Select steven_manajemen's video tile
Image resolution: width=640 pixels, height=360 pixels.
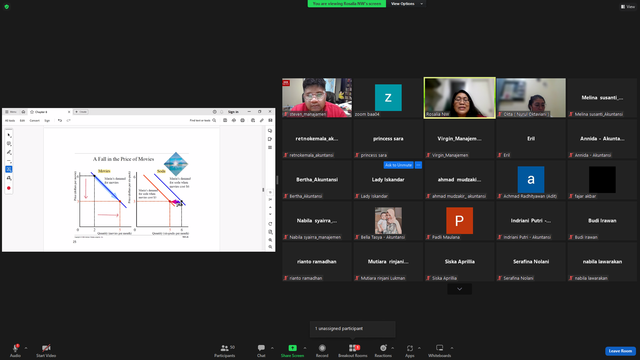click(x=317, y=98)
